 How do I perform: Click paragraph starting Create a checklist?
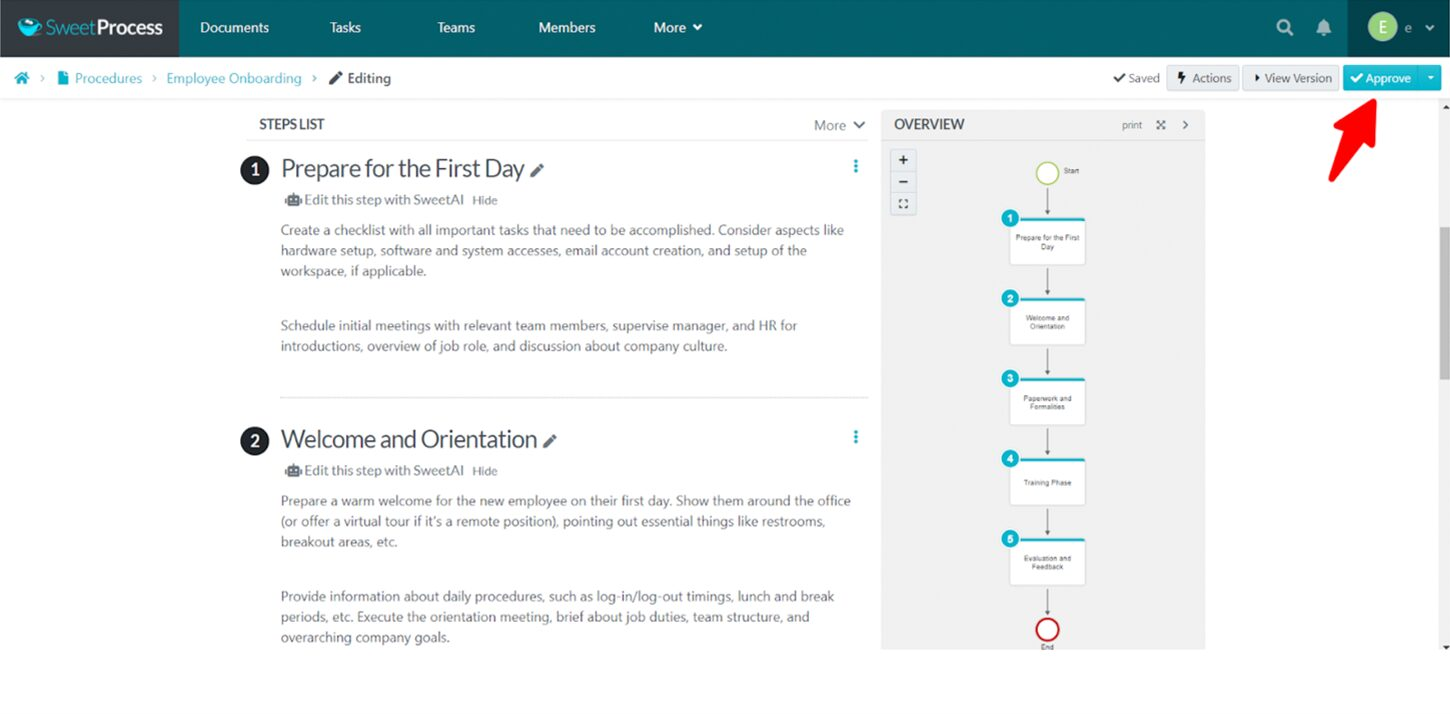coord(563,250)
